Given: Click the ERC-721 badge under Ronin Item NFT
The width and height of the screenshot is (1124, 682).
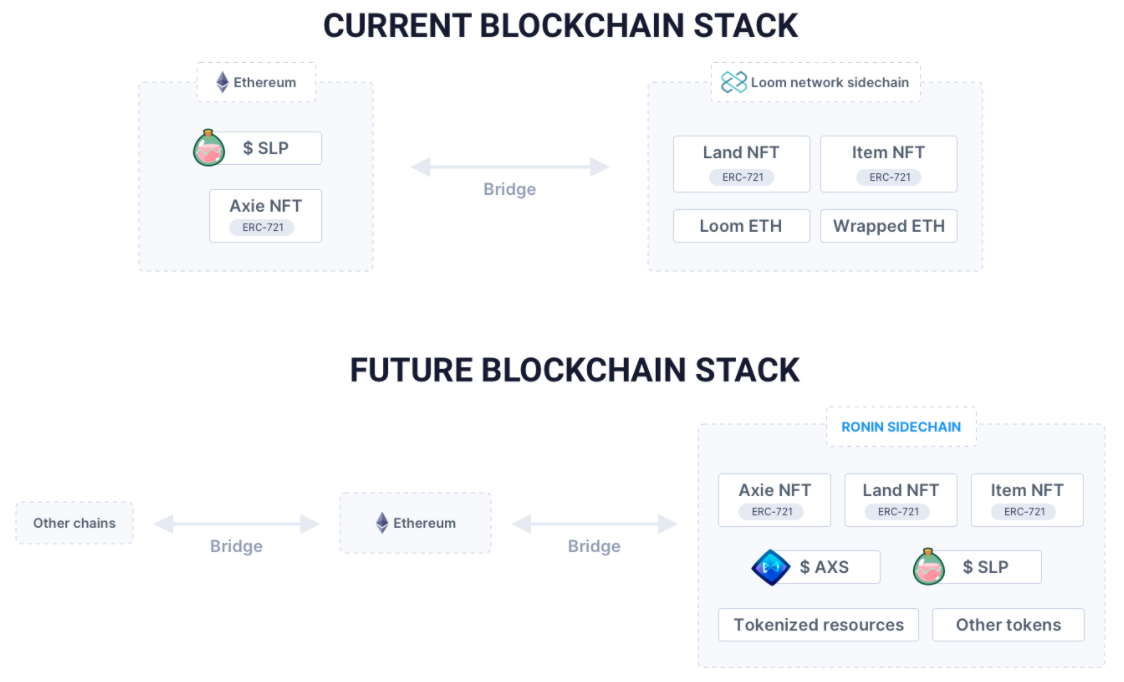Looking at the screenshot, I should 1024,511.
